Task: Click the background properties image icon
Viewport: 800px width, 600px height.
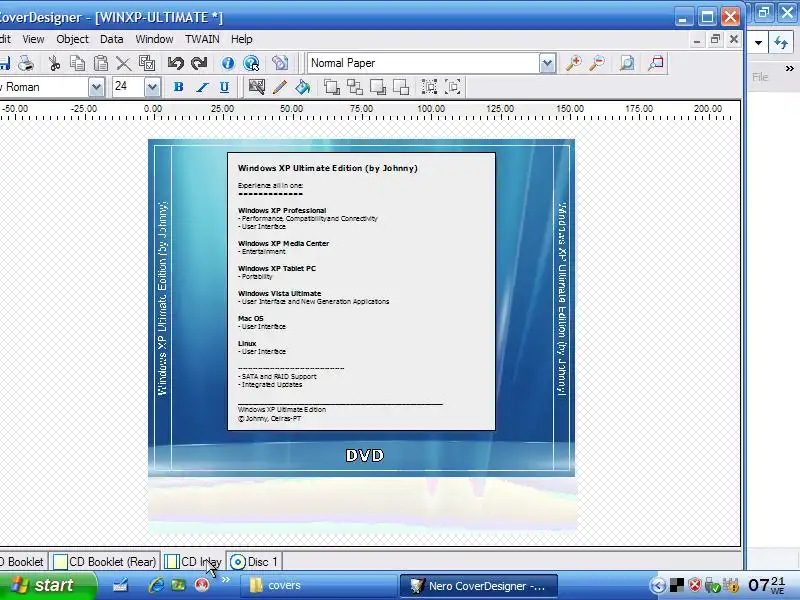Action: pyautogui.click(x=257, y=87)
